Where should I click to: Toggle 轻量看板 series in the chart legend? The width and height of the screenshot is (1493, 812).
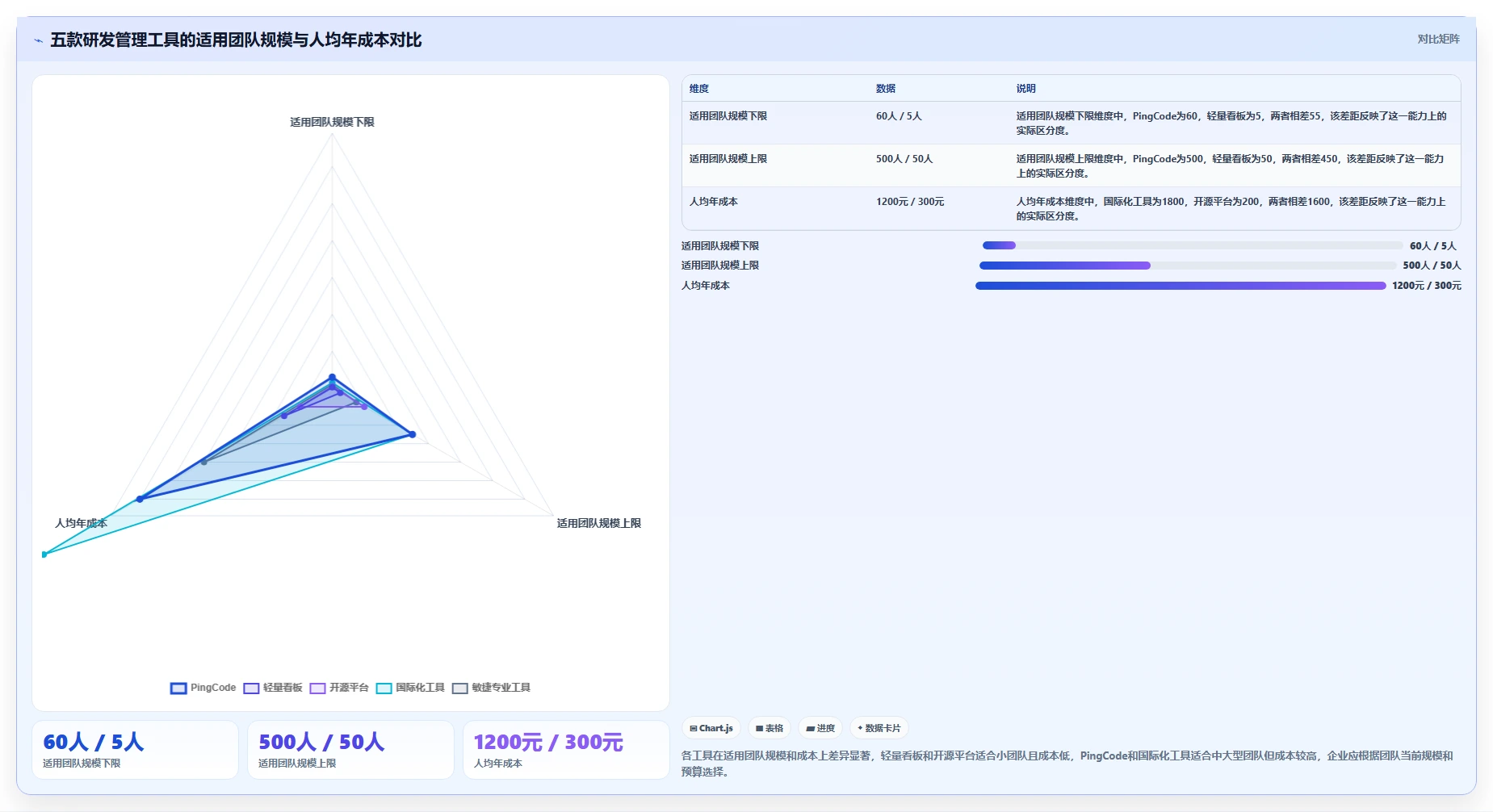[x=273, y=688]
